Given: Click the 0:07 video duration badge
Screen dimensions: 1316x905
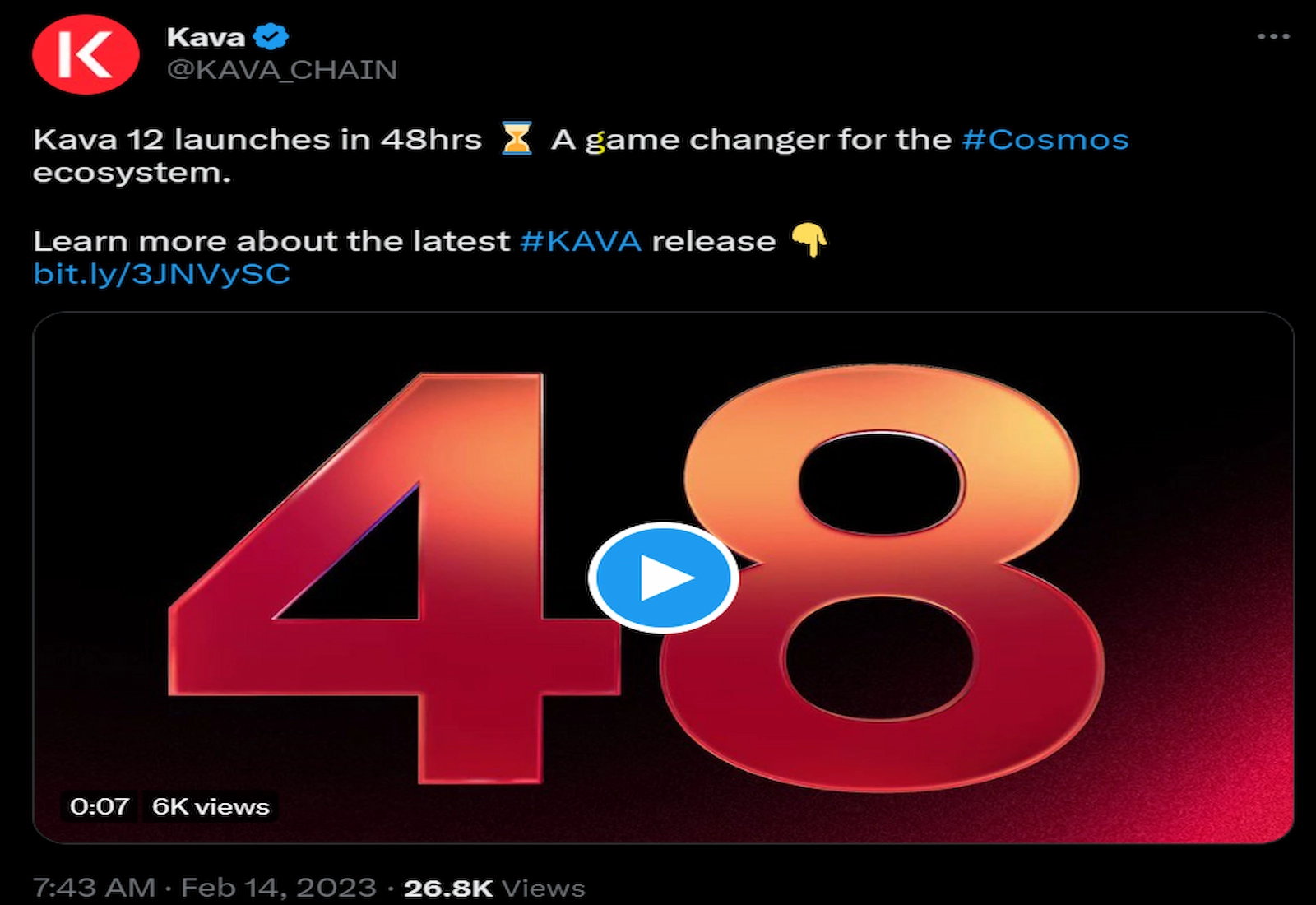Looking at the screenshot, I should tap(99, 806).
